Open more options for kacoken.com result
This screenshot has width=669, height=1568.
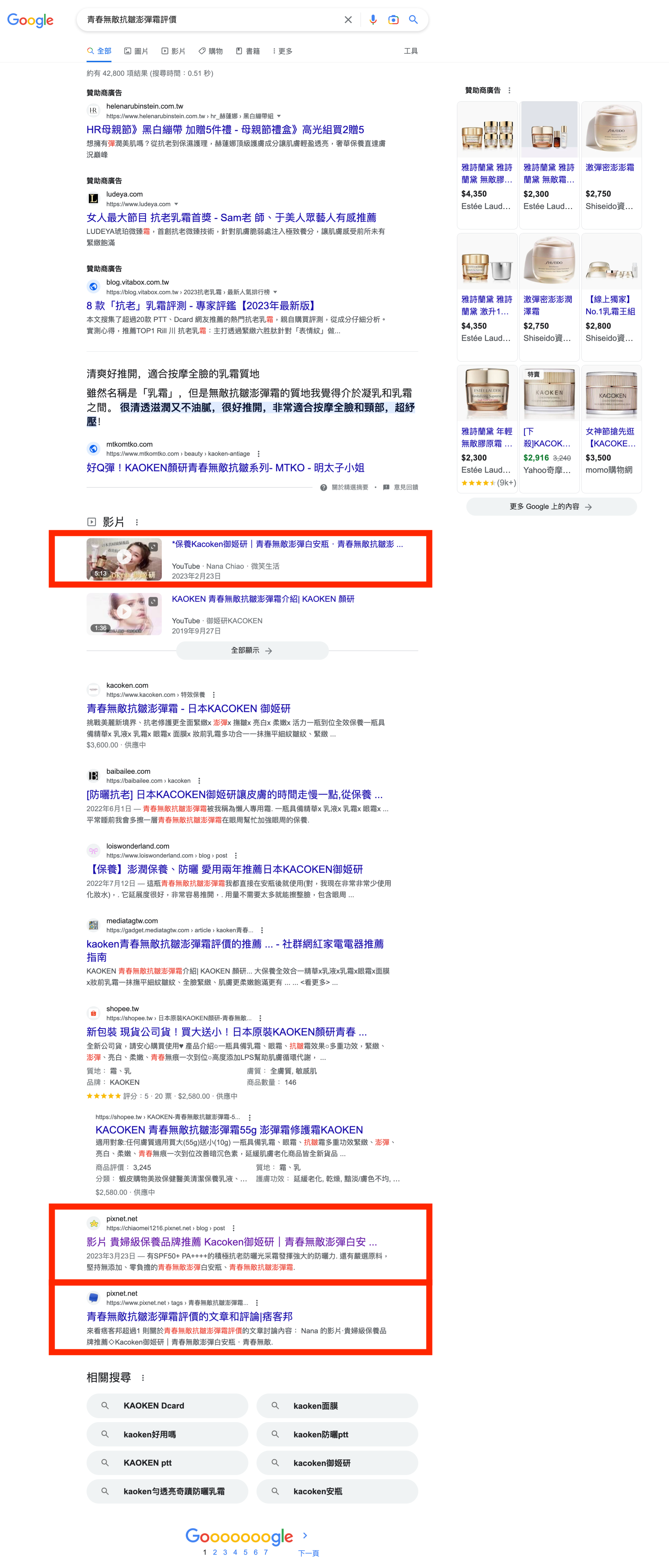coord(214,695)
